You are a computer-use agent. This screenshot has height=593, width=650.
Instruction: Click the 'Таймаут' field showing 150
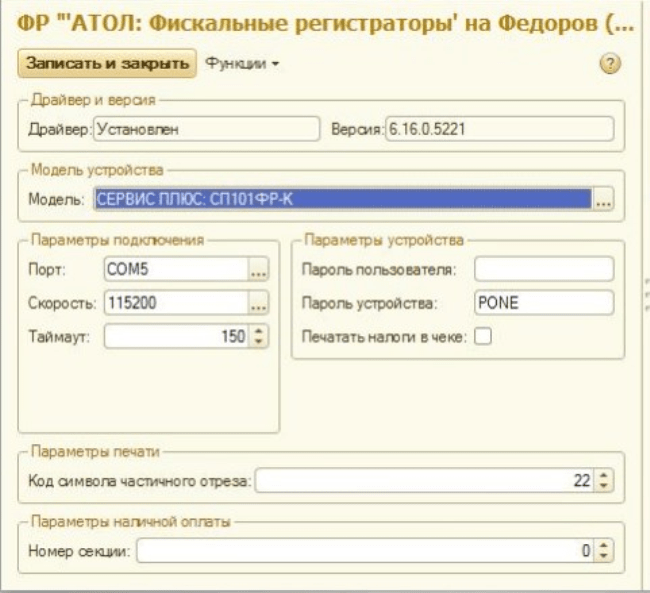[x=176, y=336]
